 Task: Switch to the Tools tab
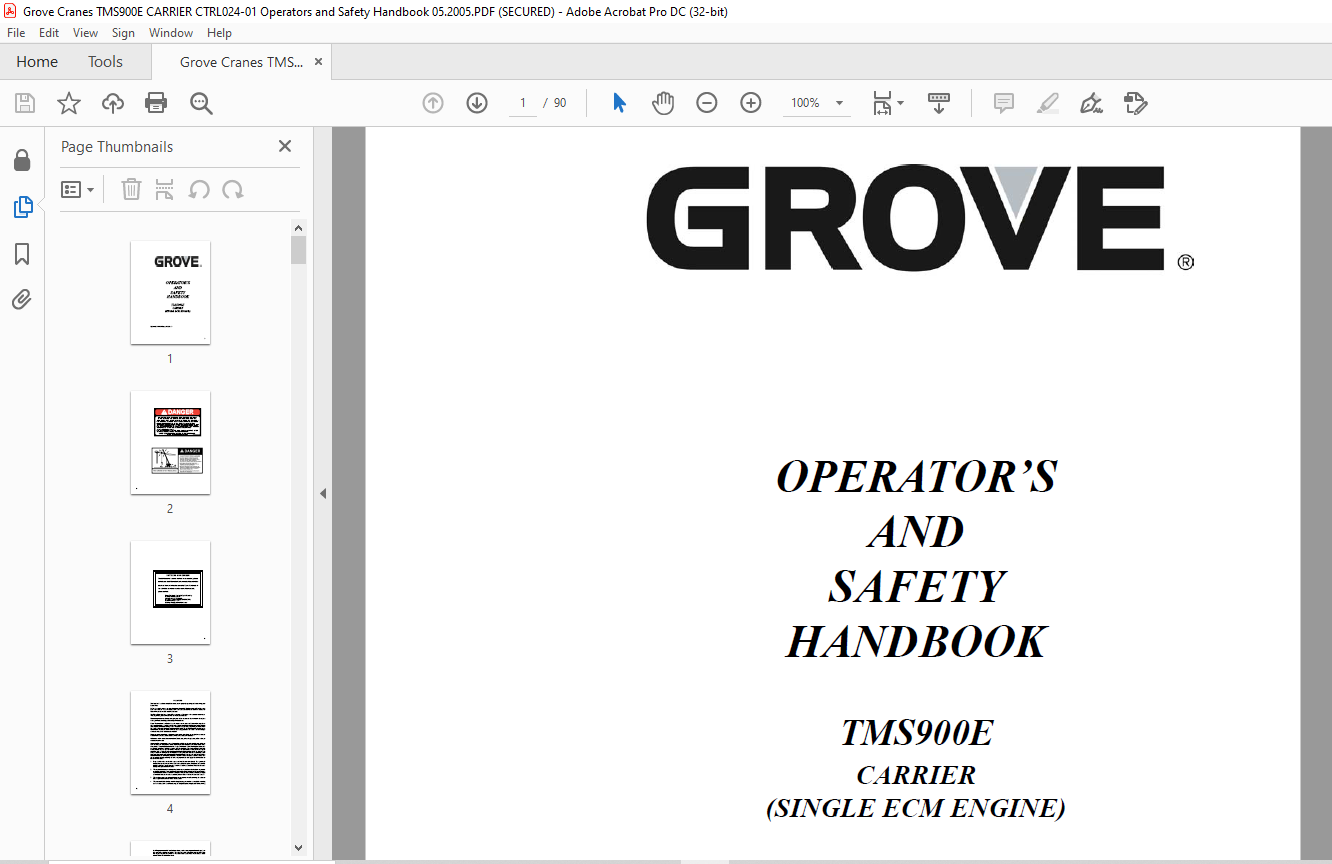(105, 62)
